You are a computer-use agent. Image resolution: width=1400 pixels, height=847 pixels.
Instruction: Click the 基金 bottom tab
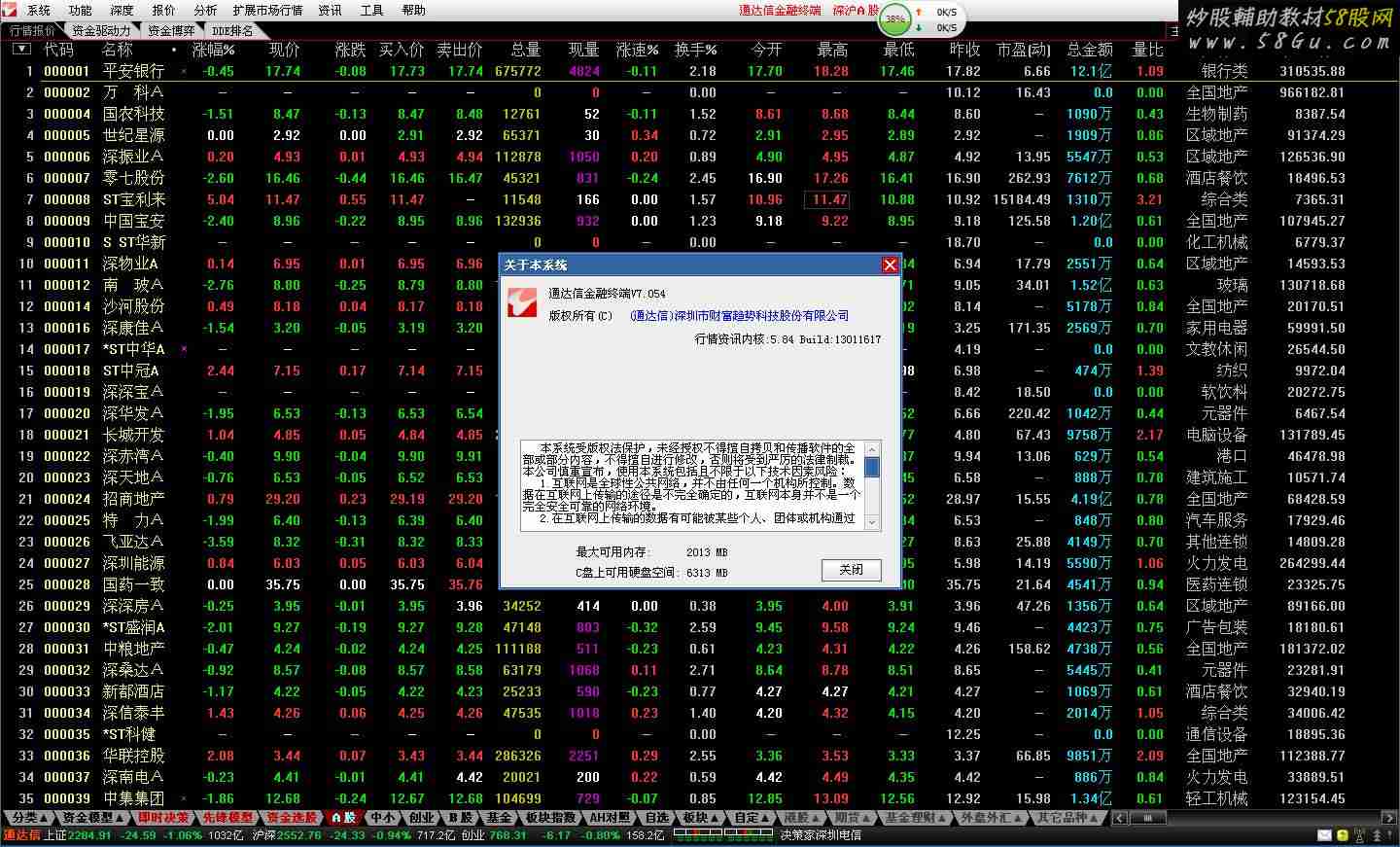(499, 818)
